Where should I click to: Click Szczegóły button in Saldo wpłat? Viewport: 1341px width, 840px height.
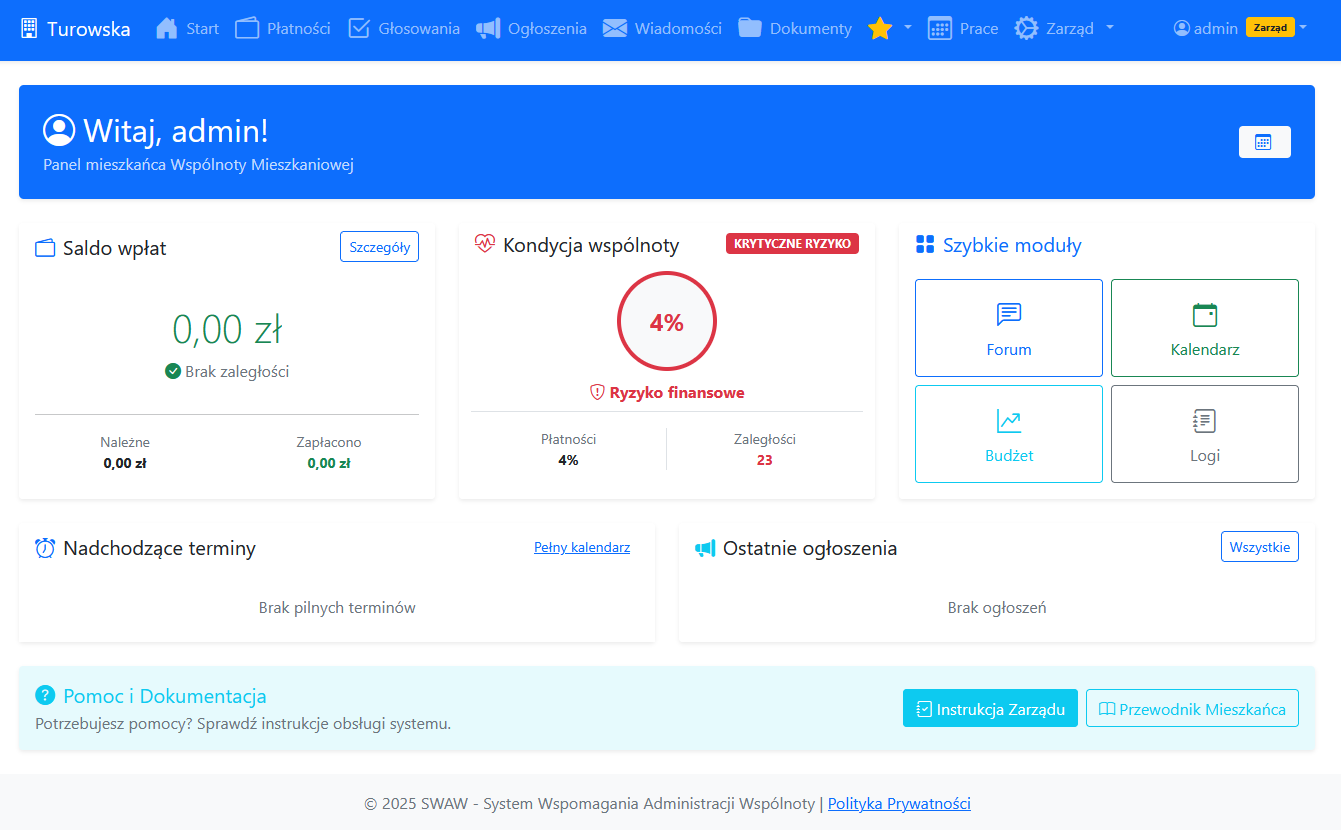coord(379,247)
